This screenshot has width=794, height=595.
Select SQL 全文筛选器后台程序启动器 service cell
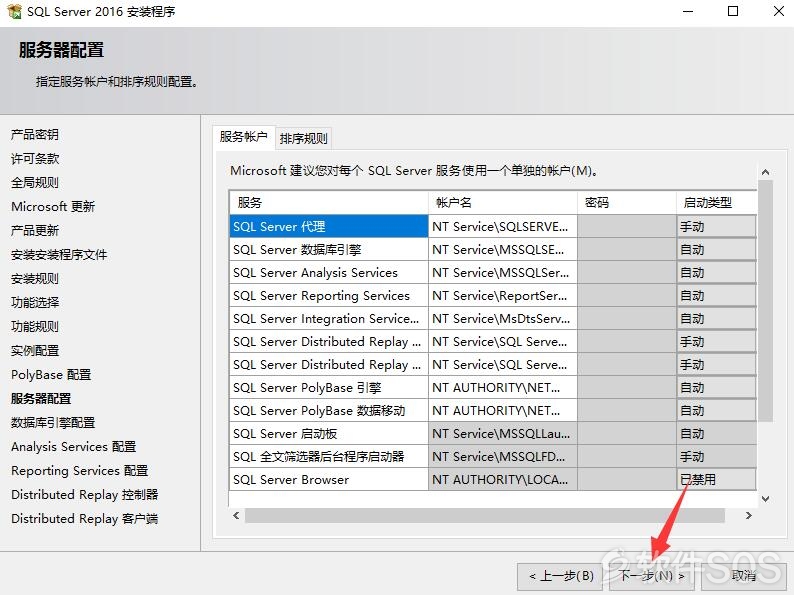click(x=329, y=457)
